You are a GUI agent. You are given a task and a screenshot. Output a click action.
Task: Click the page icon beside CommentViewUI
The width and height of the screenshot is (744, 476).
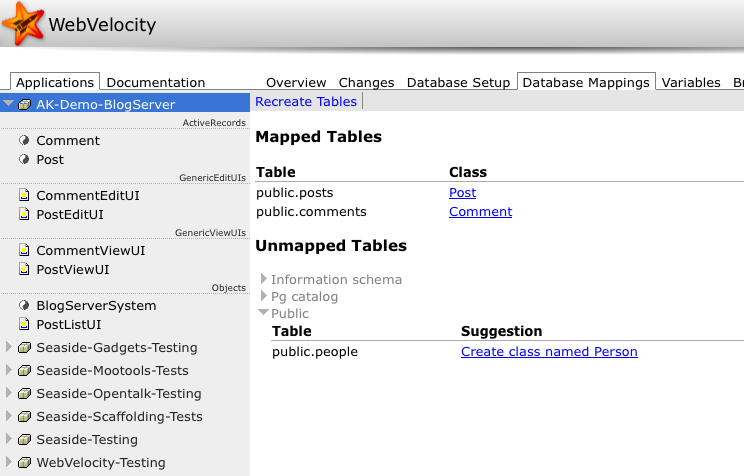[x=24, y=250]
